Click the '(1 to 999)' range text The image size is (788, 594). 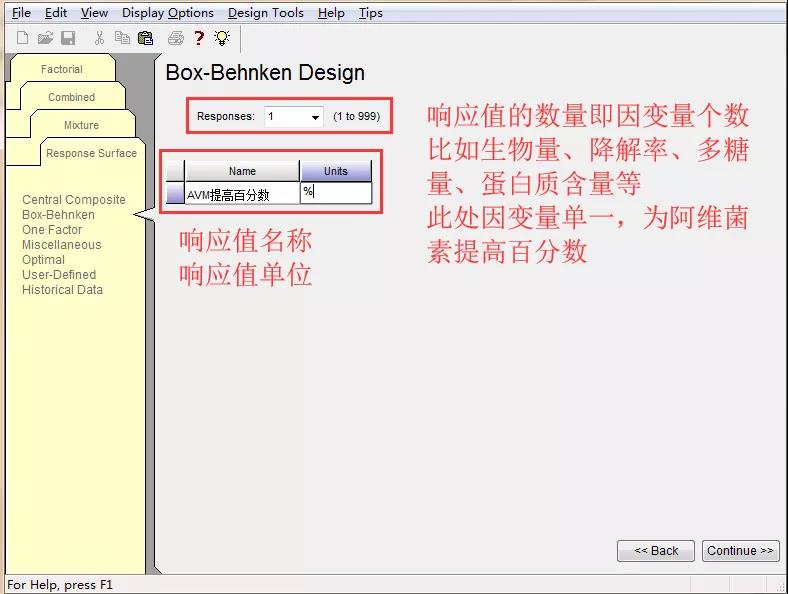(x=356, y=116)
